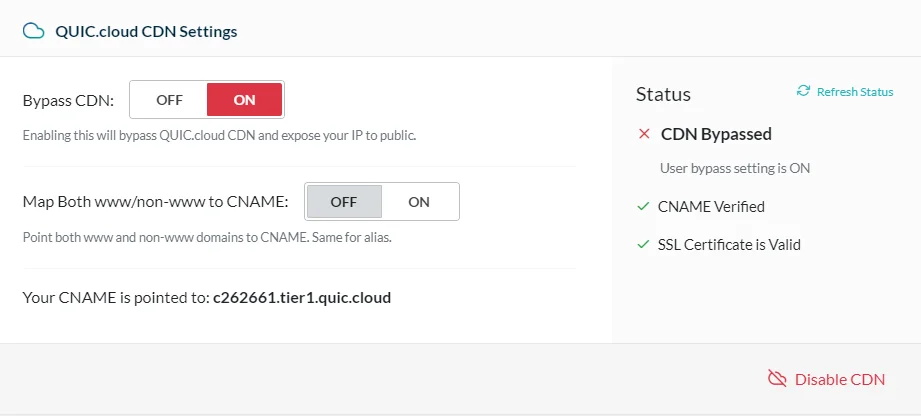921x416 pixels.
Task: Click the CNAME Verified status text
Action: click(711, 207)
